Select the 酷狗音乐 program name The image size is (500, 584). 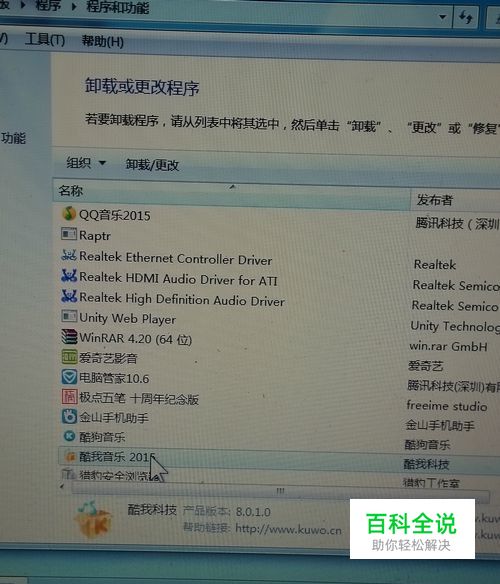(x=102, y=437)
